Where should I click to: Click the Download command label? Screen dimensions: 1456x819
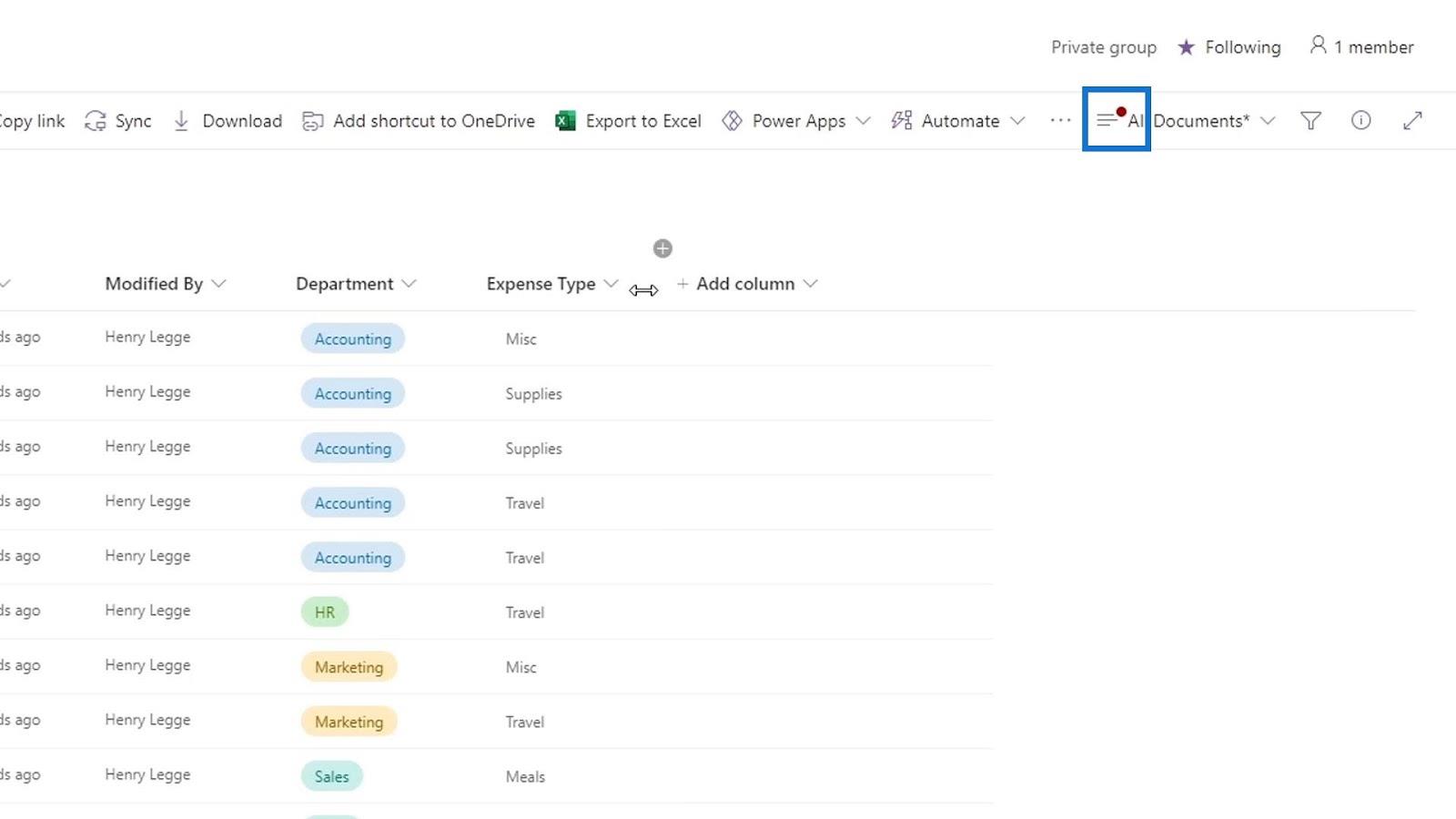click(242, 121)
